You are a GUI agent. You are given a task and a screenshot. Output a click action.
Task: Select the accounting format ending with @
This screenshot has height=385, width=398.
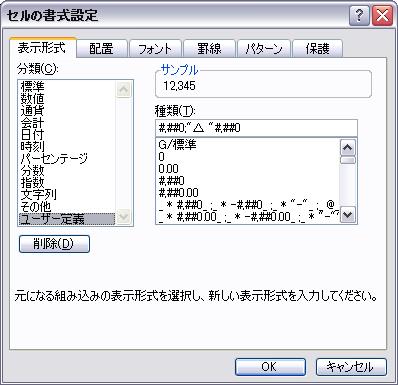pyautogui.click(x=247, y=205)
